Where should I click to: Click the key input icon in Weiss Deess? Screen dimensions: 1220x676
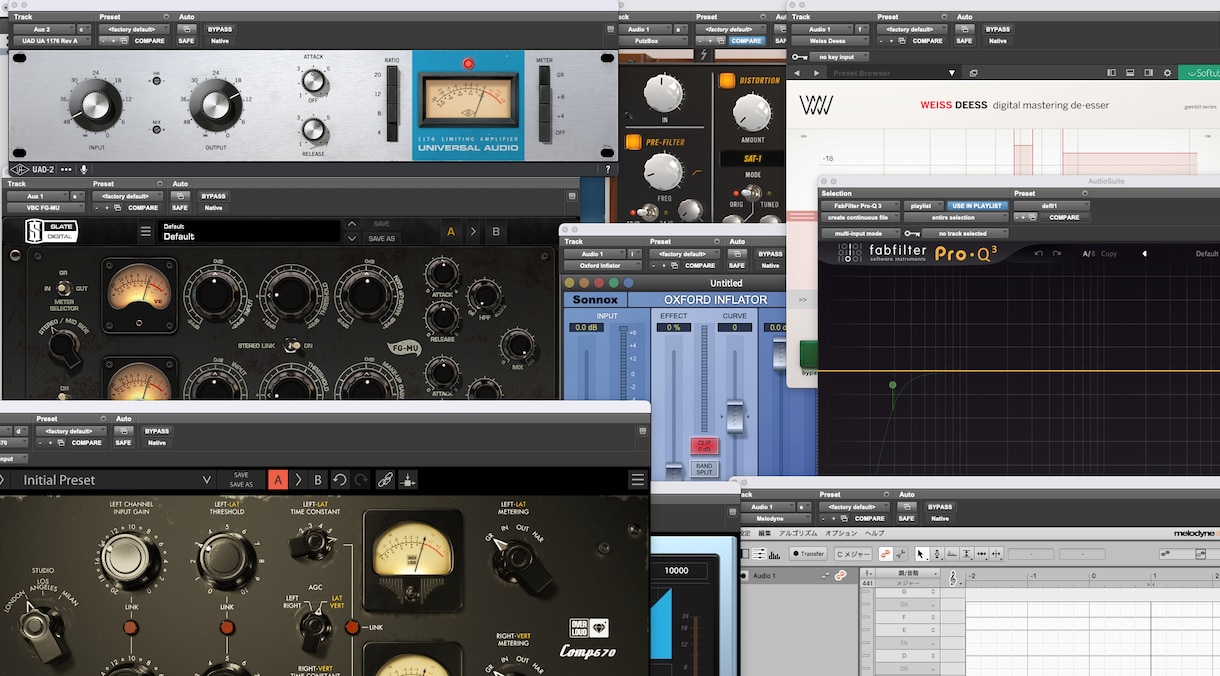[x=799, y=57]
